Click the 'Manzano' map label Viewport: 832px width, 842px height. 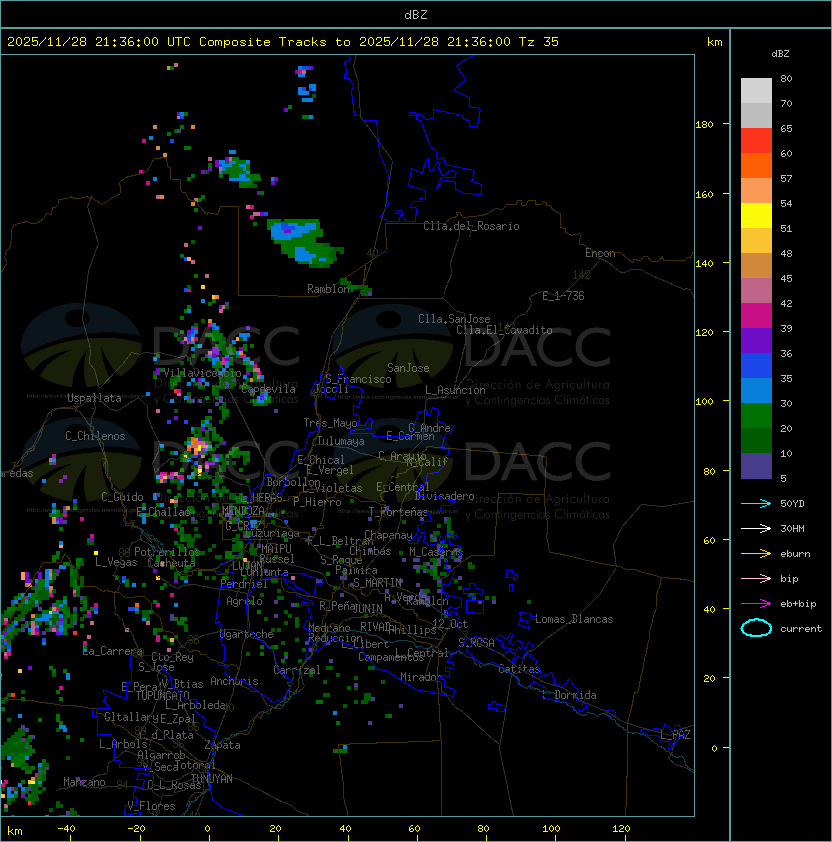click(x=84, y=782)
